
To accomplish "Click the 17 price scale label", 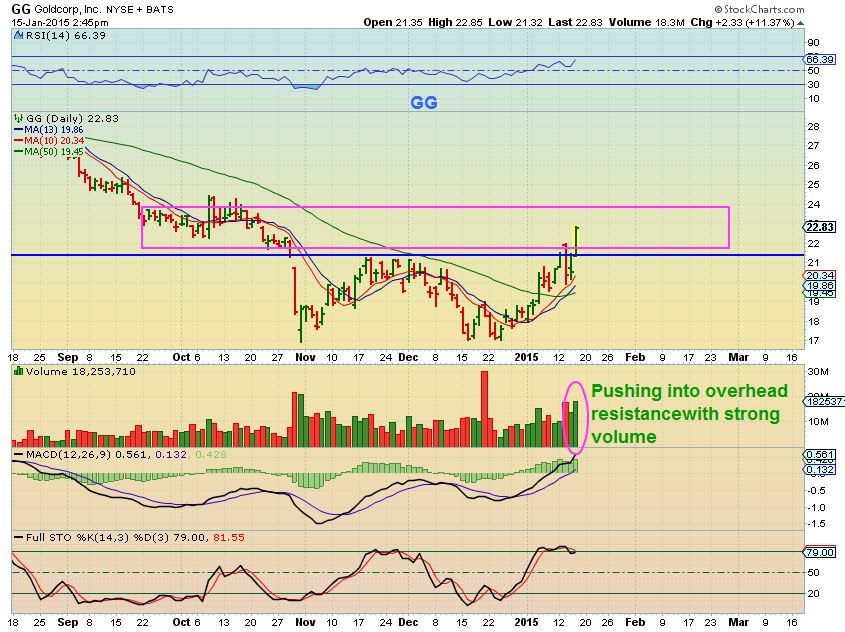I will (813, 341).
